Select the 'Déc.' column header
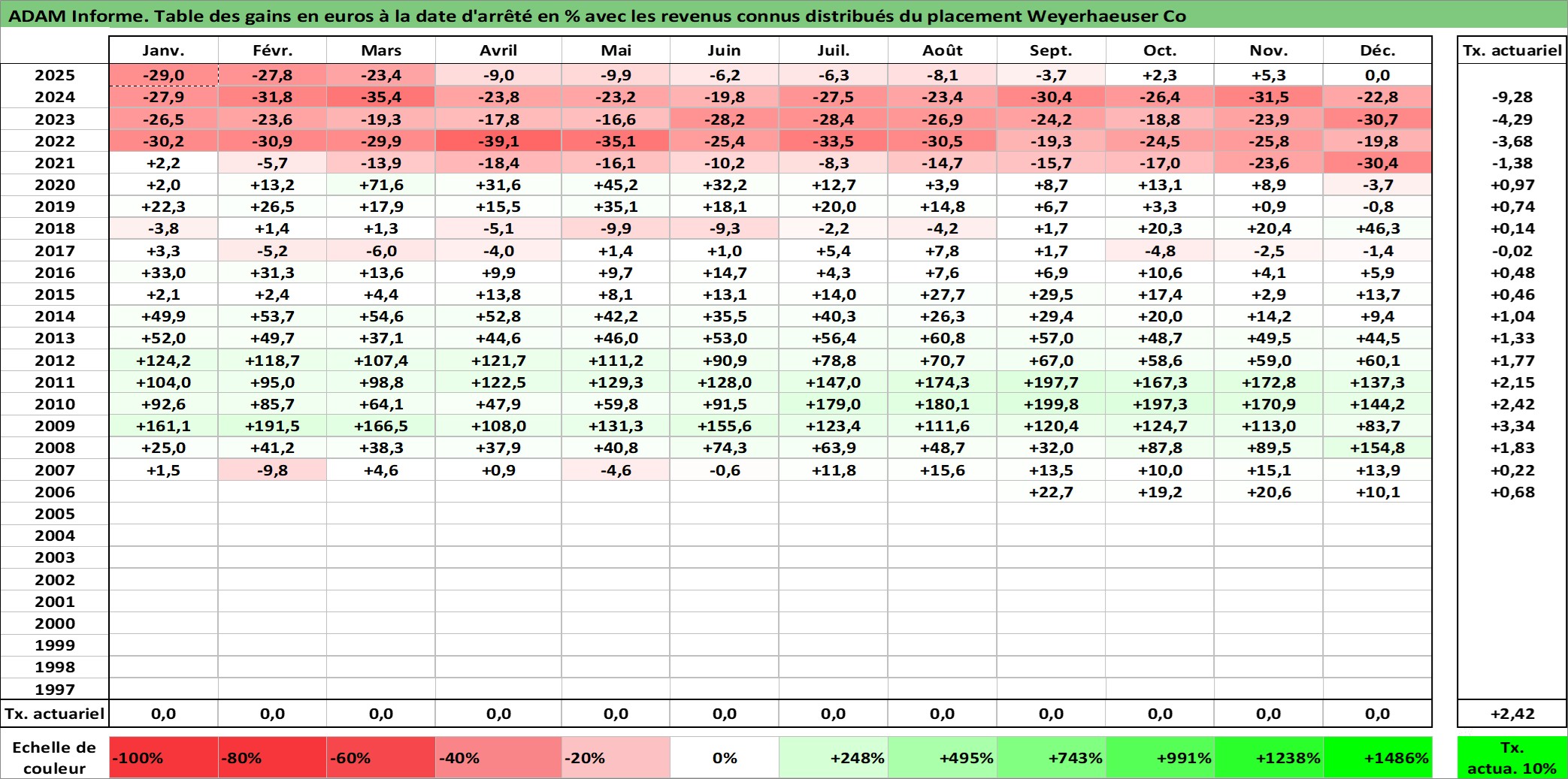1568x779 pixels. pyautogui.click(x=1377, y=50)
